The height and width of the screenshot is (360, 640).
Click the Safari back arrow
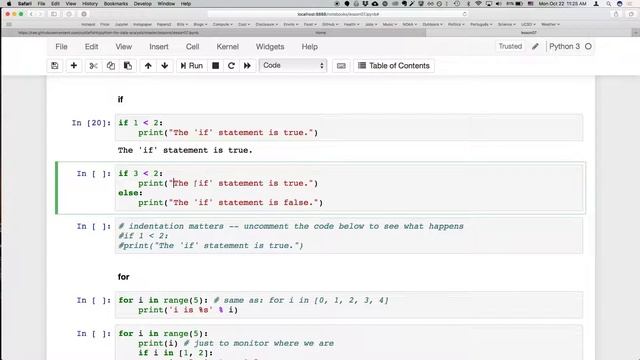(x=31, y=14)
